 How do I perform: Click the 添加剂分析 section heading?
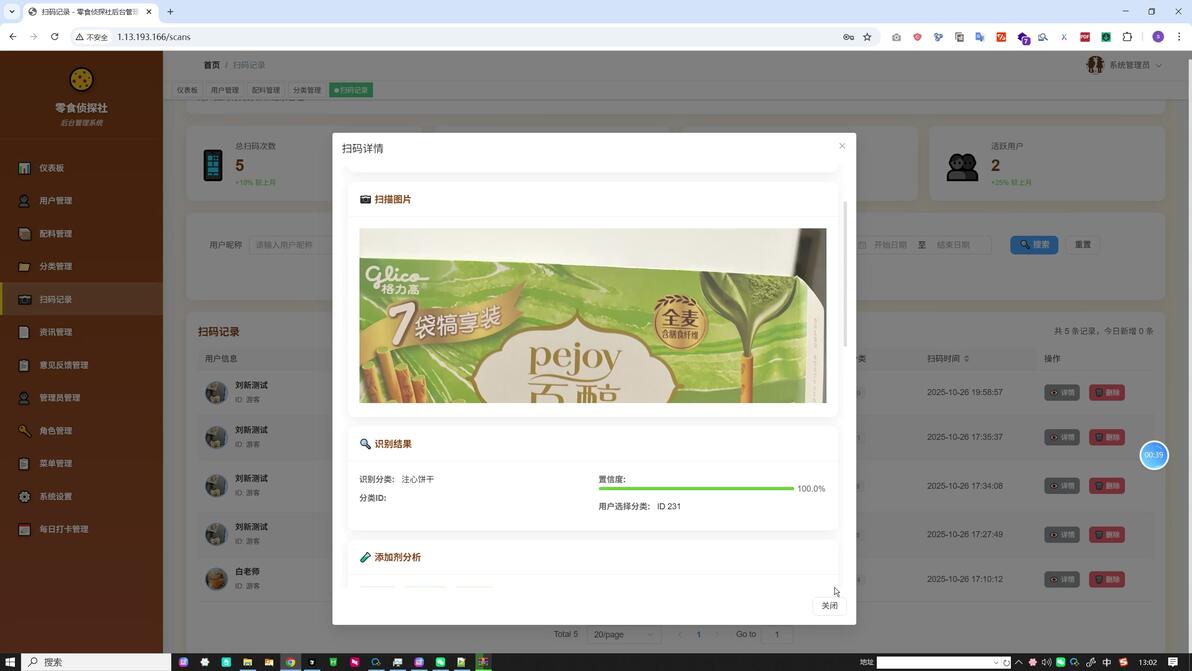point(390,557)
